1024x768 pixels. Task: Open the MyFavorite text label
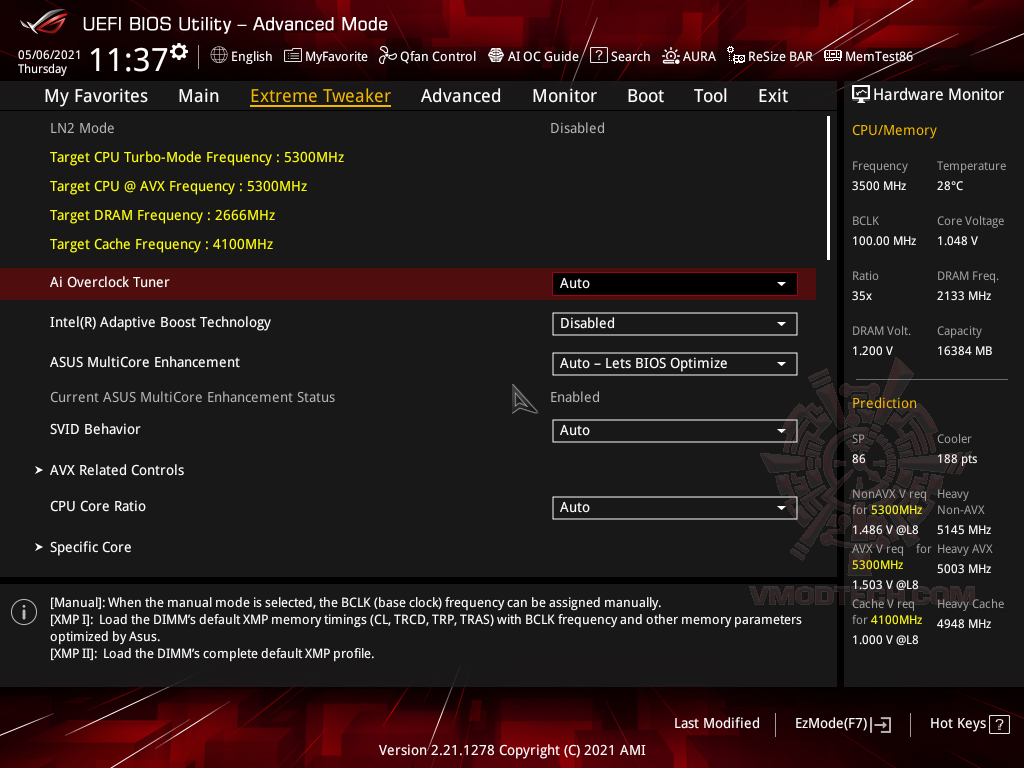click(x=336, y=56)
